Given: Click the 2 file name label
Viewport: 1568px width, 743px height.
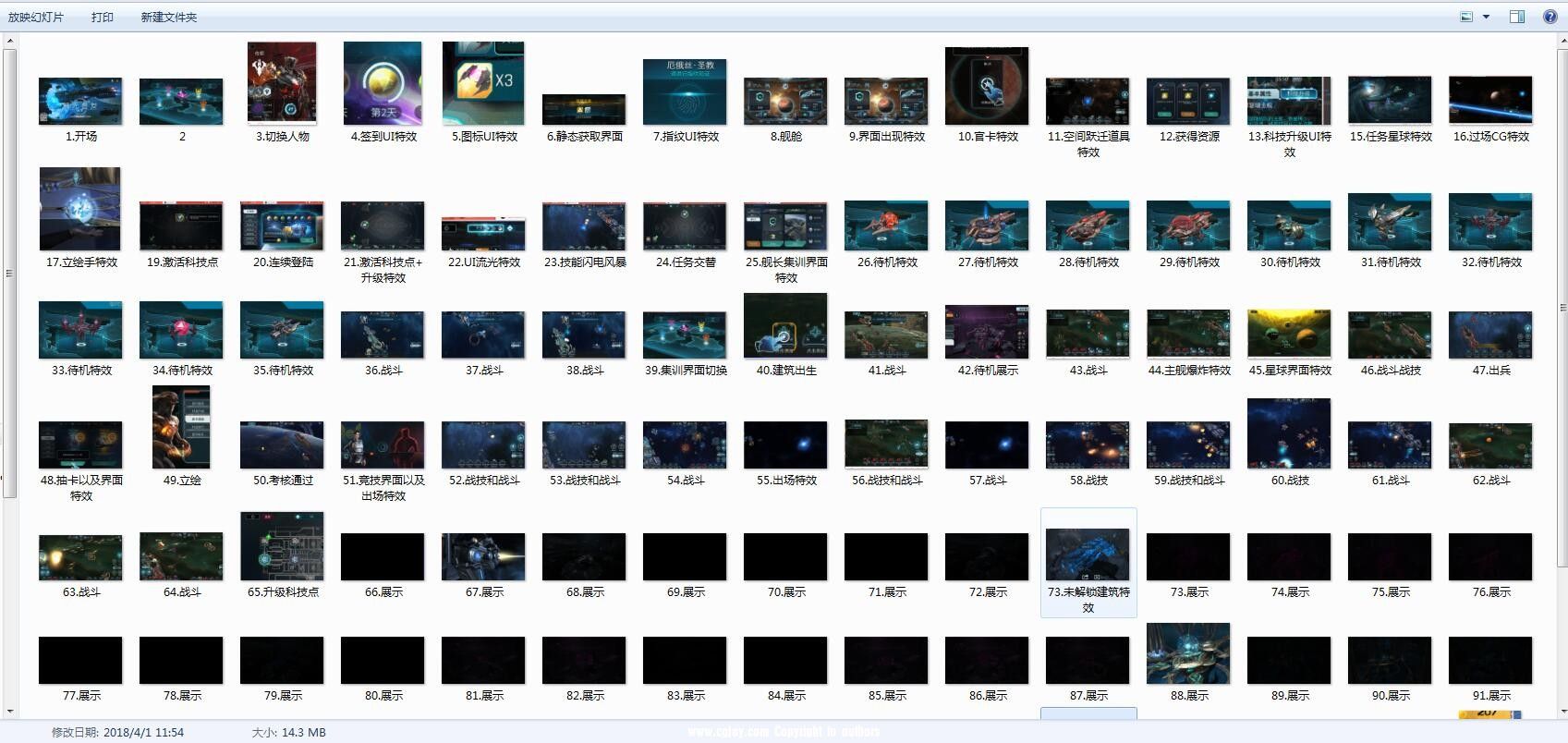Looking at the screenshot, I should 182,136.
